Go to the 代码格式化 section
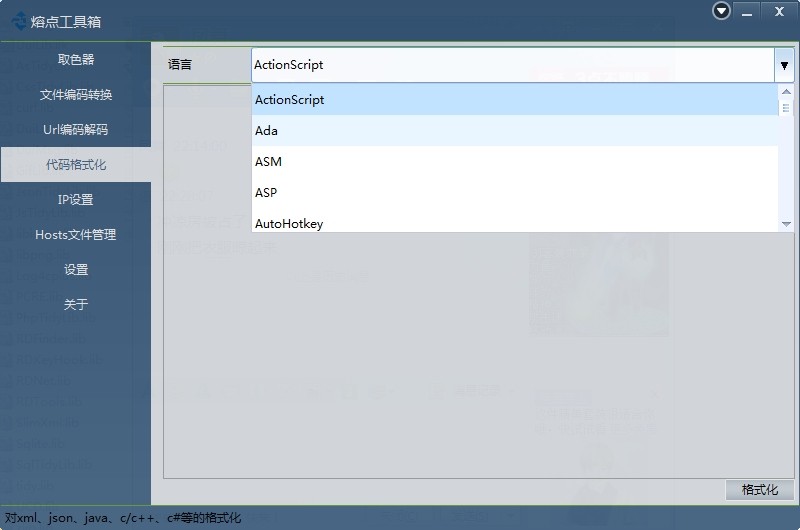800x530 pixels. pos(76,165)
